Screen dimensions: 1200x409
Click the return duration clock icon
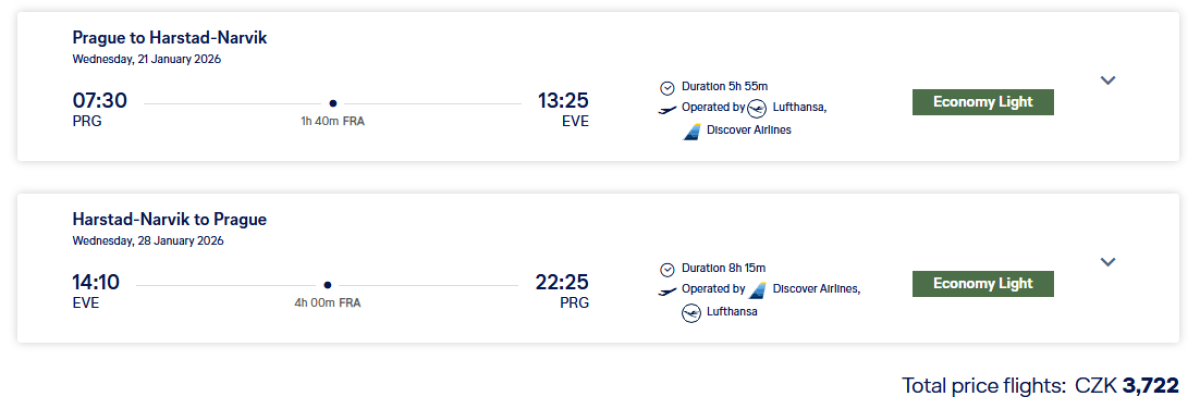[x=667, y=269]
